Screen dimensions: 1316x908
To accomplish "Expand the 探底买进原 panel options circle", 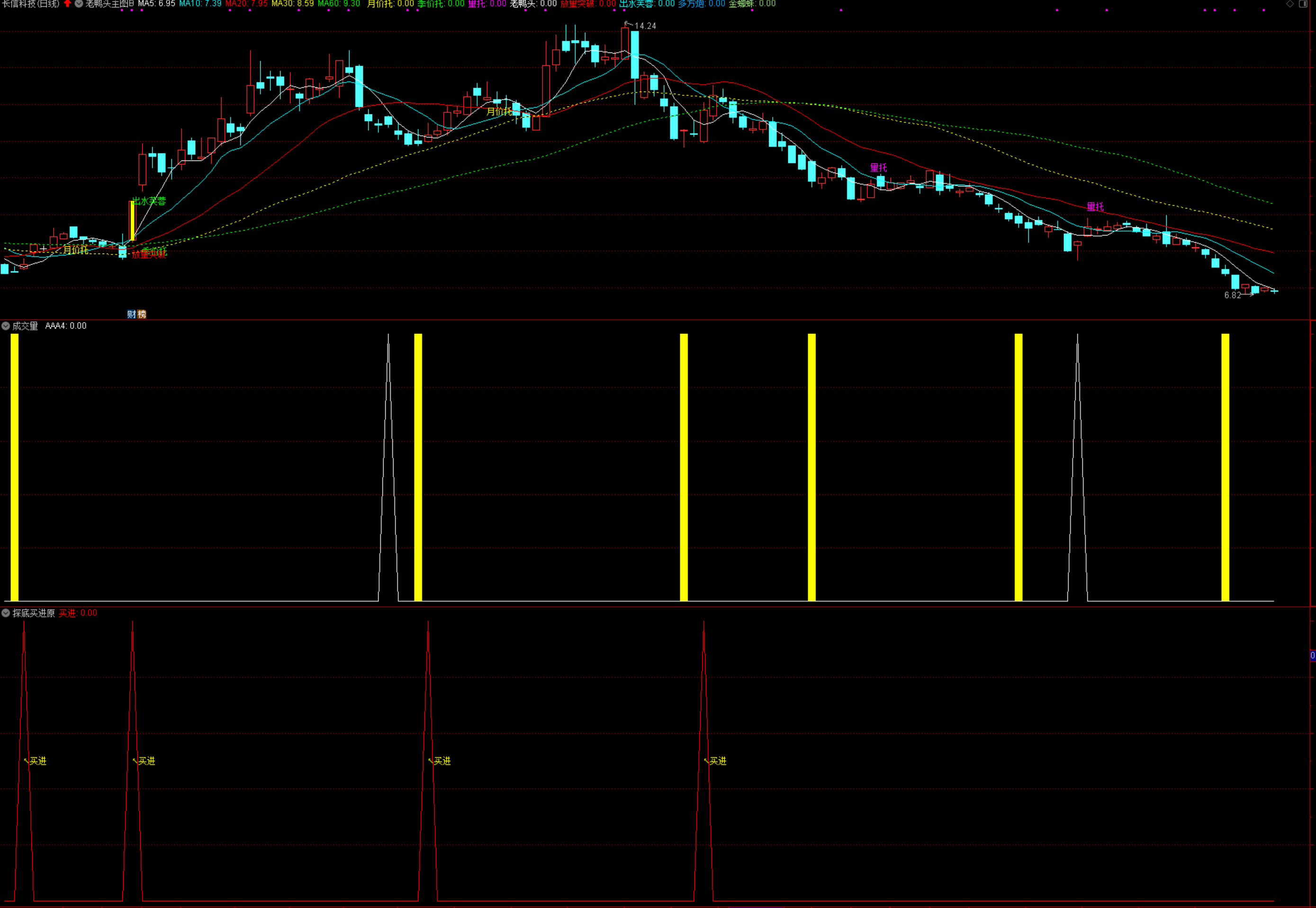I will 6,613.
